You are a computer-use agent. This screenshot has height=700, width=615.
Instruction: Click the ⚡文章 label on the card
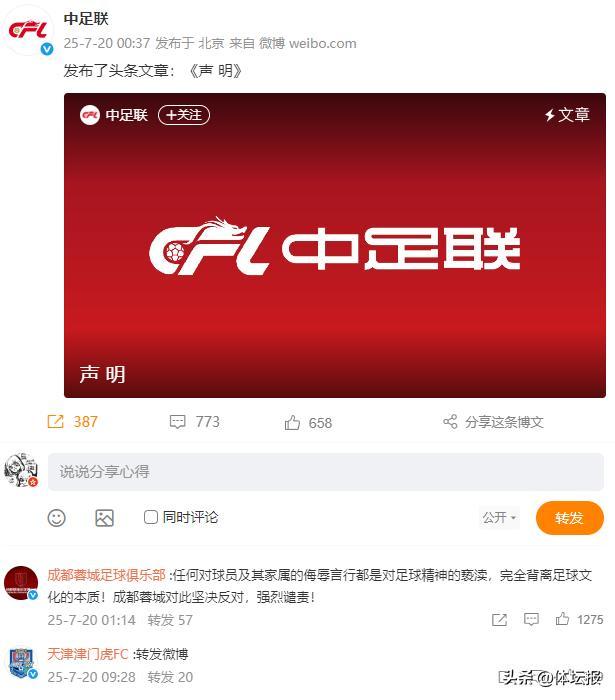coord(567,115)
